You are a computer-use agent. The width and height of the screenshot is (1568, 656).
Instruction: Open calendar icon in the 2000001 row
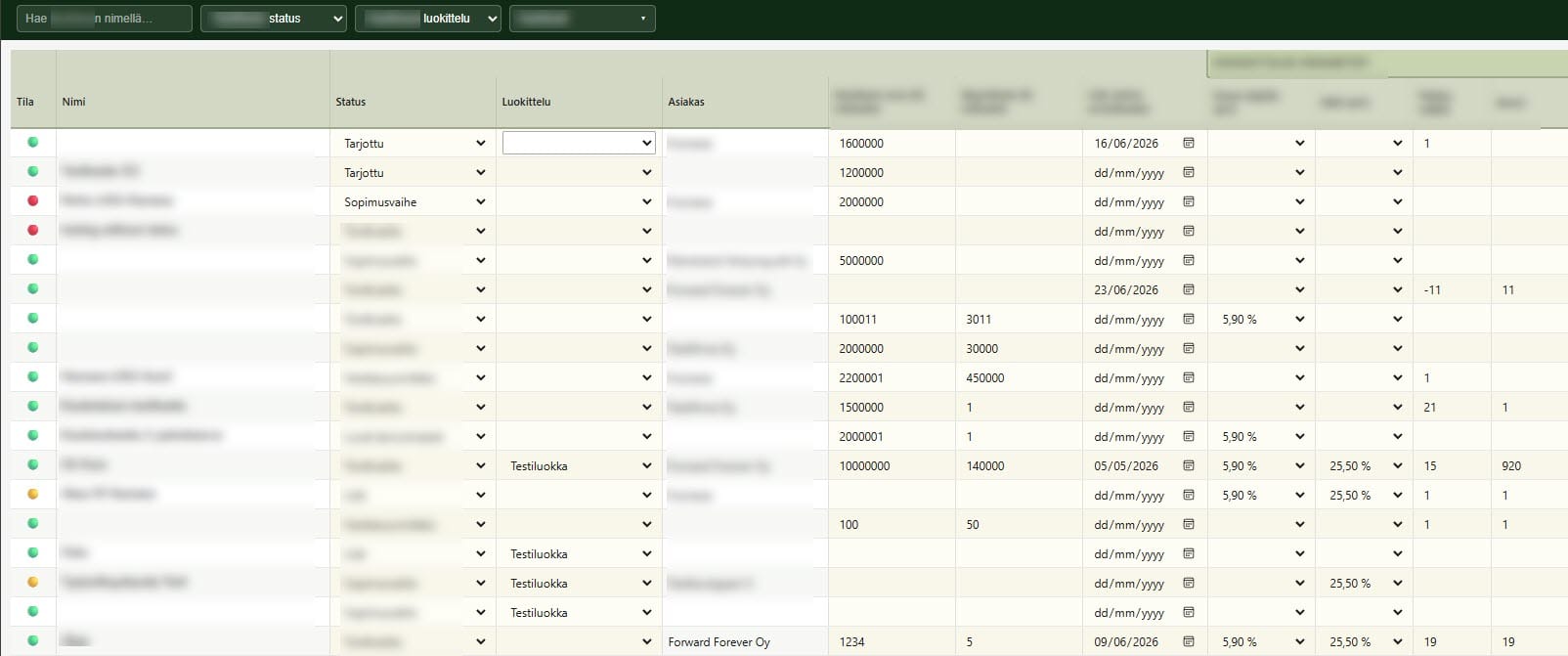[1189, 436]
